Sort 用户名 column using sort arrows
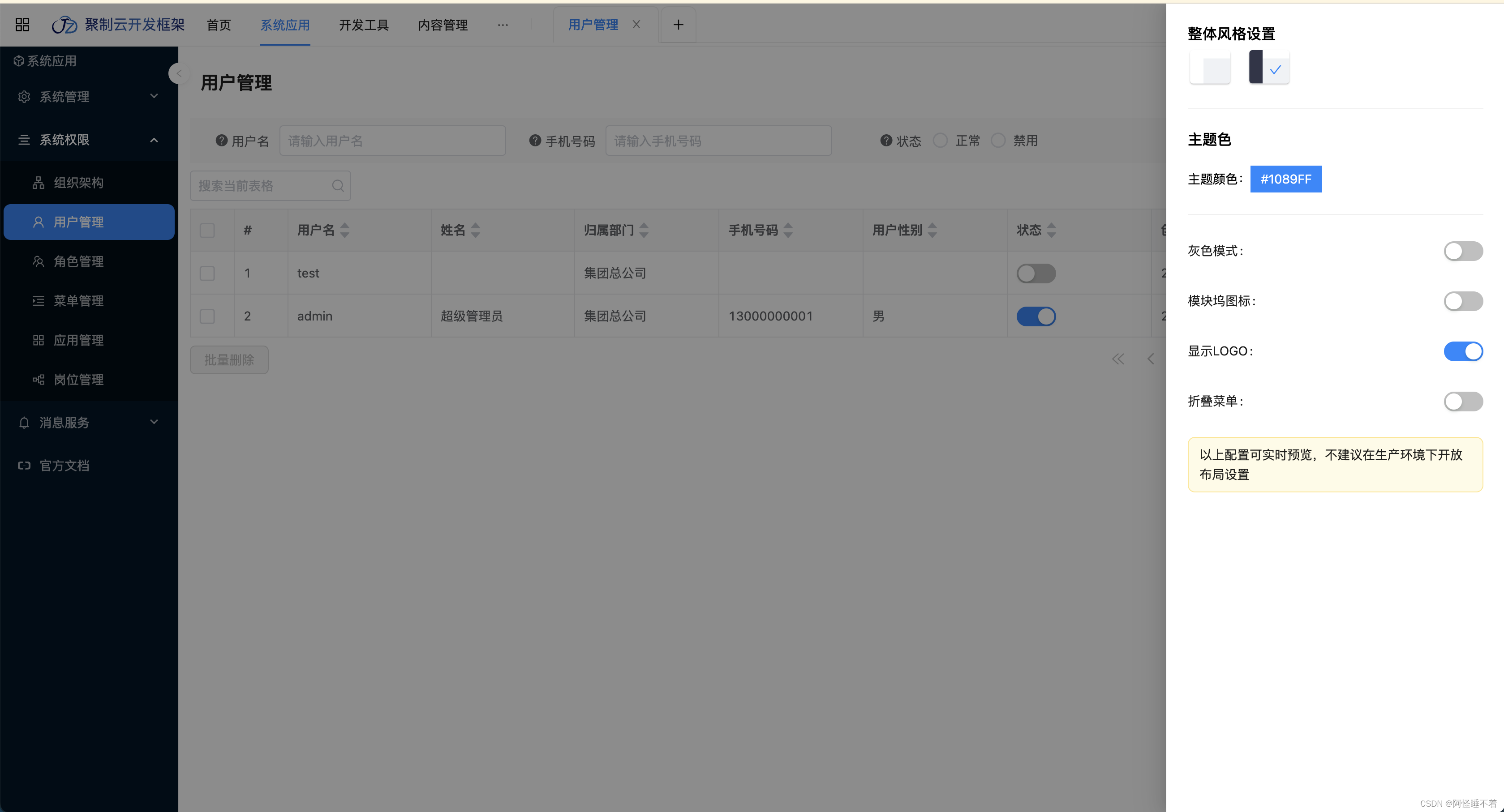The height and width of the screenshot is (812, 1504). (344, 231)
